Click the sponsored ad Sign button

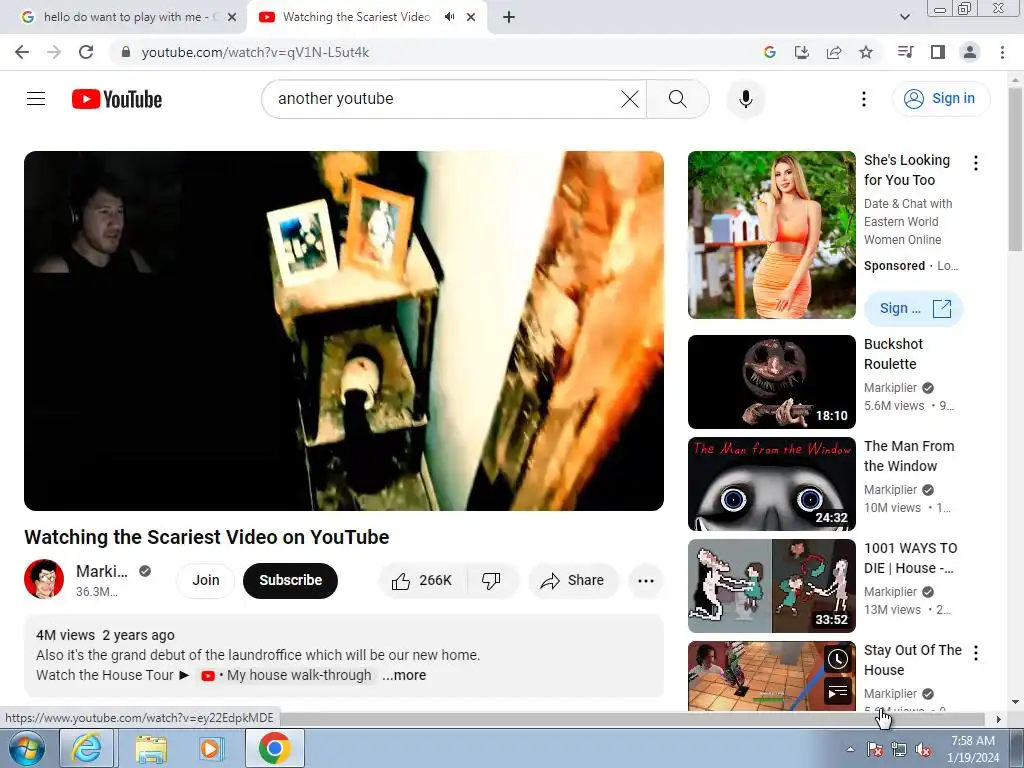(913, 308)
